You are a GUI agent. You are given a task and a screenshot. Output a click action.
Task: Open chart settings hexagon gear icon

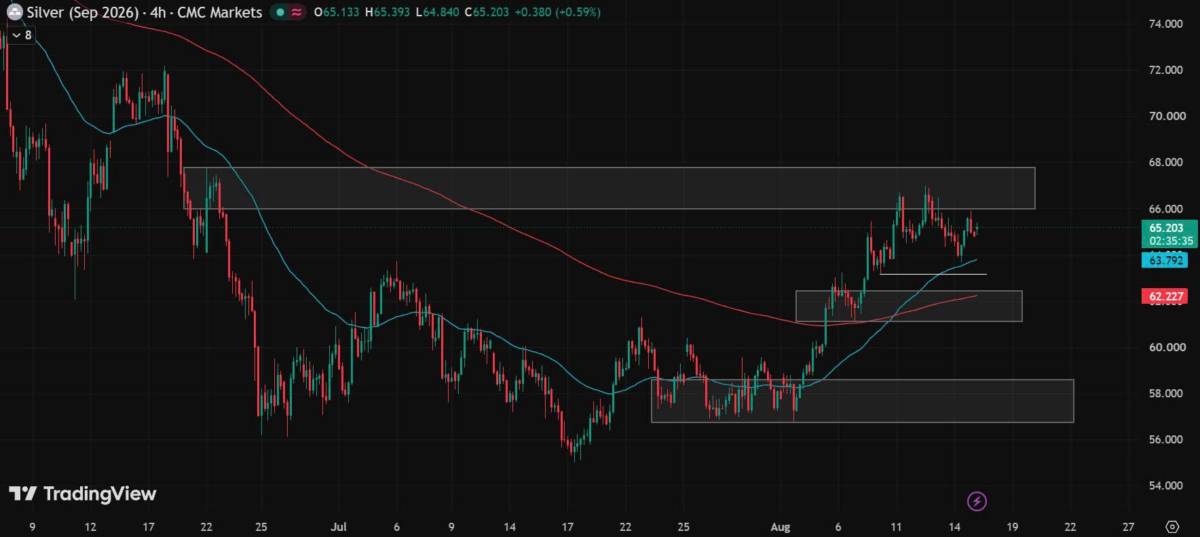1172,526
